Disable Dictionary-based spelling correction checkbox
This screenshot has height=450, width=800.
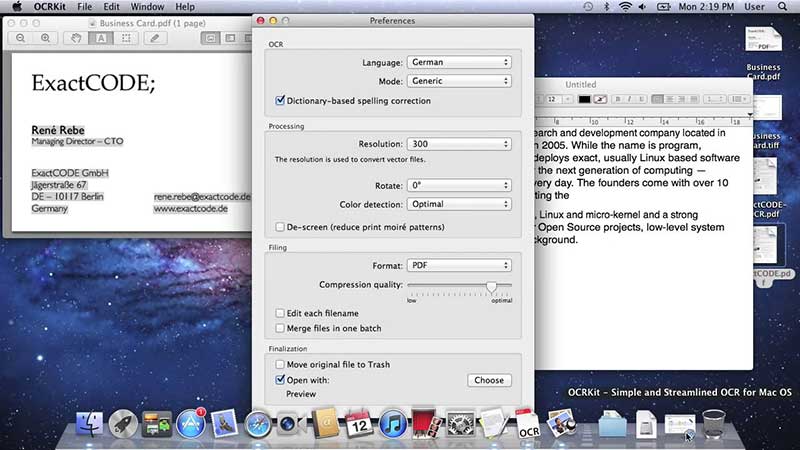click(280, 101)
